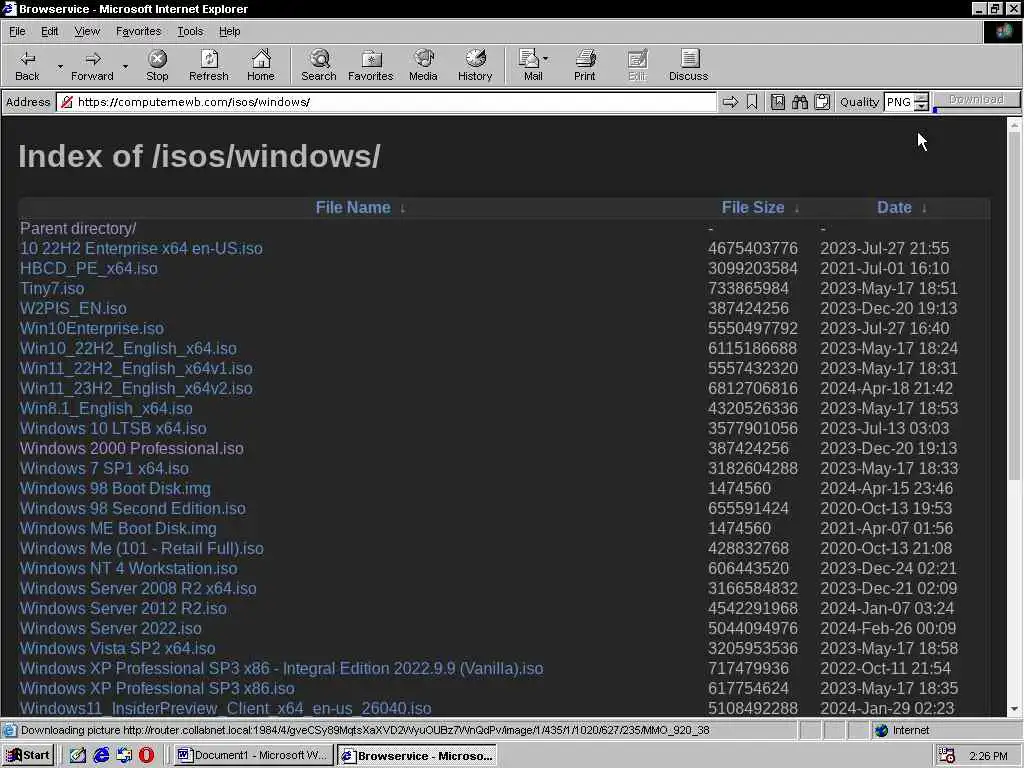1024x768 pixels.
Task: Click the Browservice taskbar button
Action: [417, 756]
